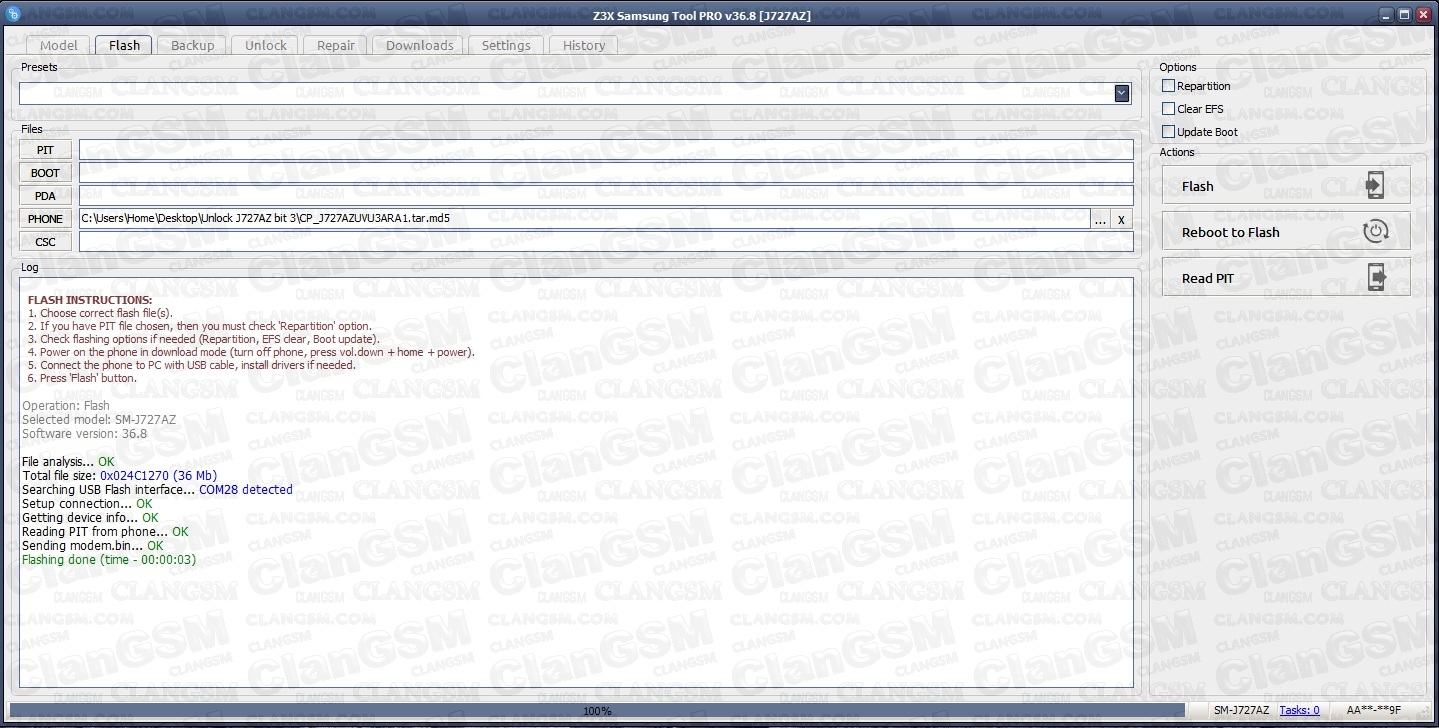This screenshot has height=728, width=1439.
Task: Click Reboot to Flash button
Action: 1286,232
